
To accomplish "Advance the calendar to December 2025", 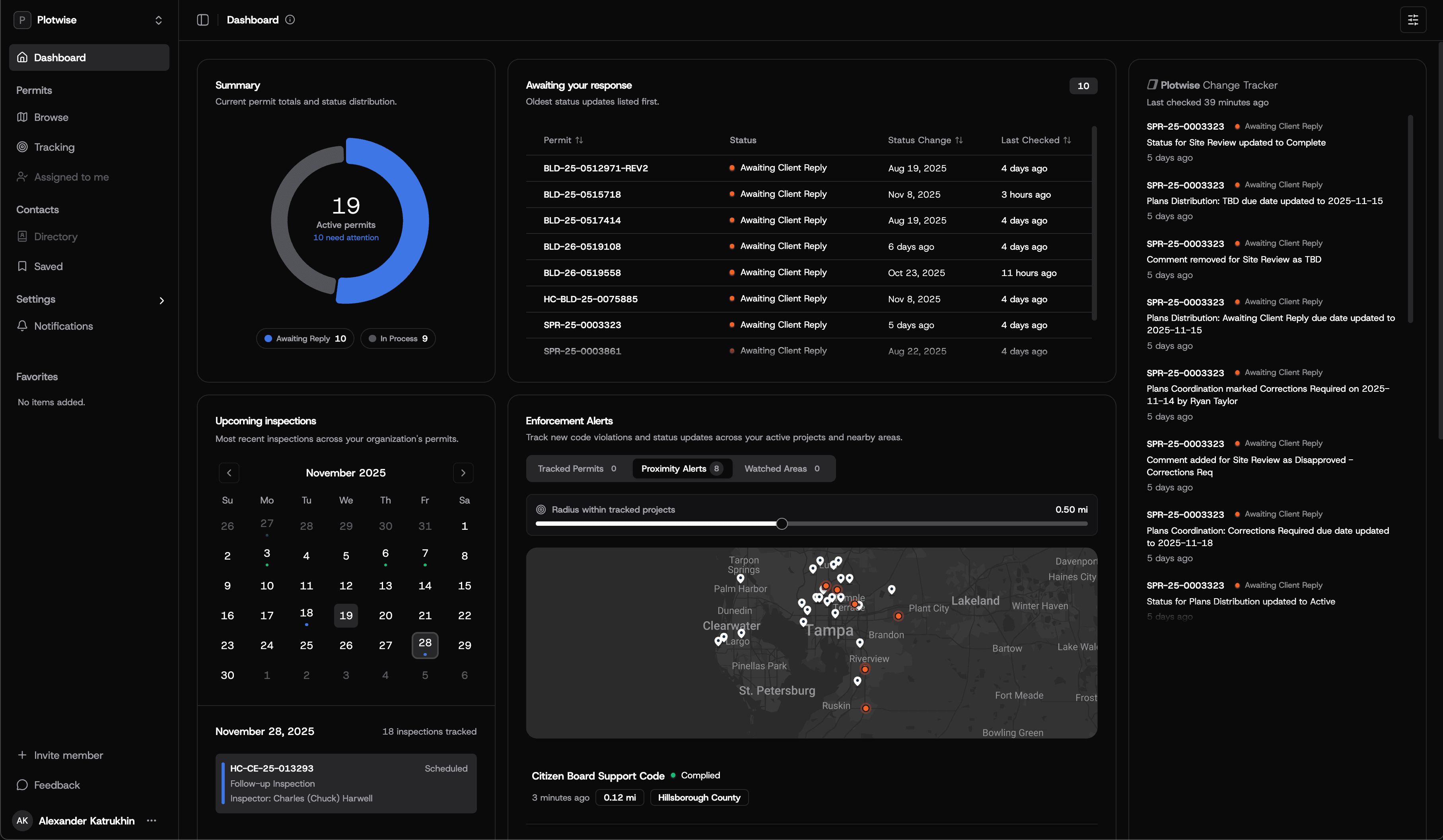I will (x=463, y=472).
